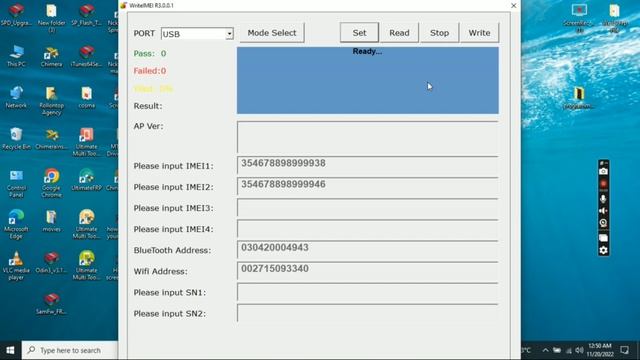Image resolution: width=640 pixels, height=360 pixels.
Task: Open the SP_Flash_T... desktop icon
Action: pyautogui.click(x=87, y=15)
